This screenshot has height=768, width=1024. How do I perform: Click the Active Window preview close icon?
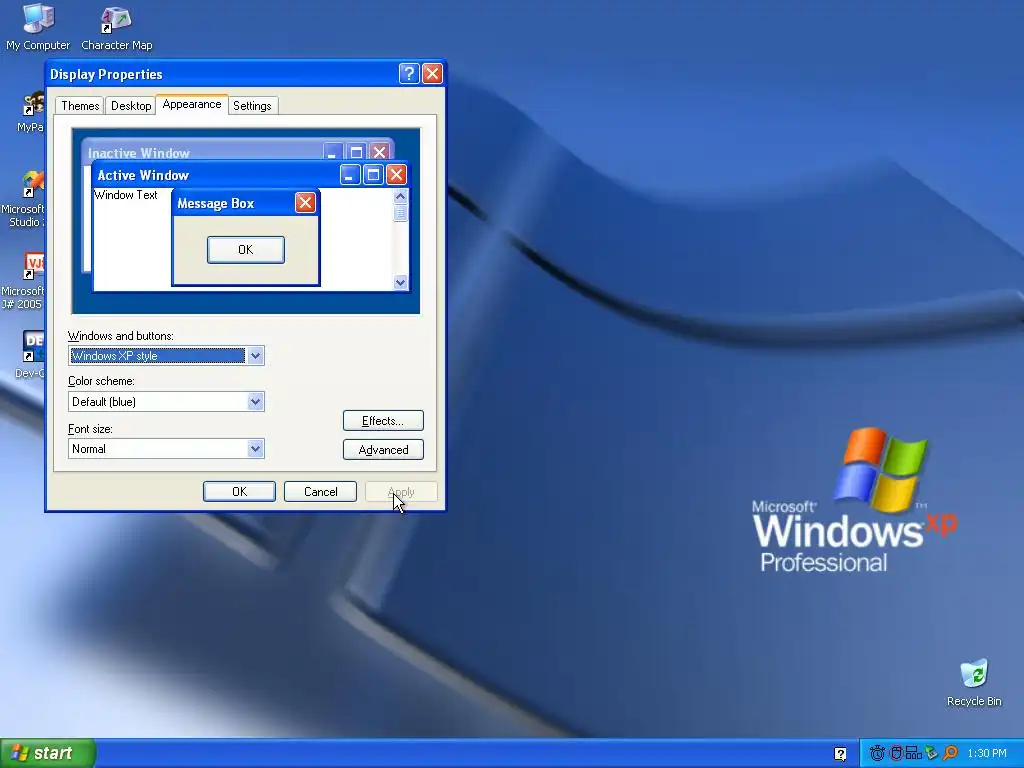click(x=396, y=174)
